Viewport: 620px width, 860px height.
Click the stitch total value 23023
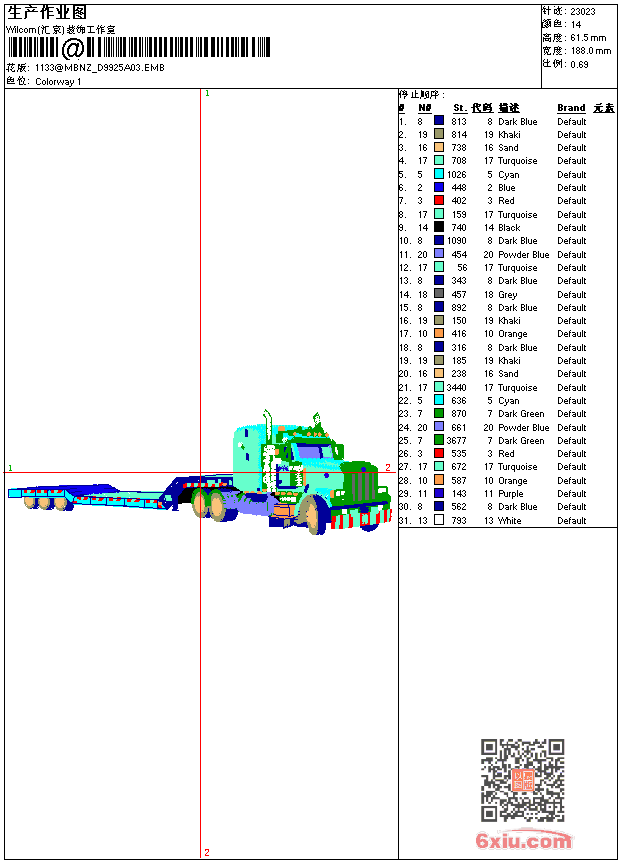583,12
